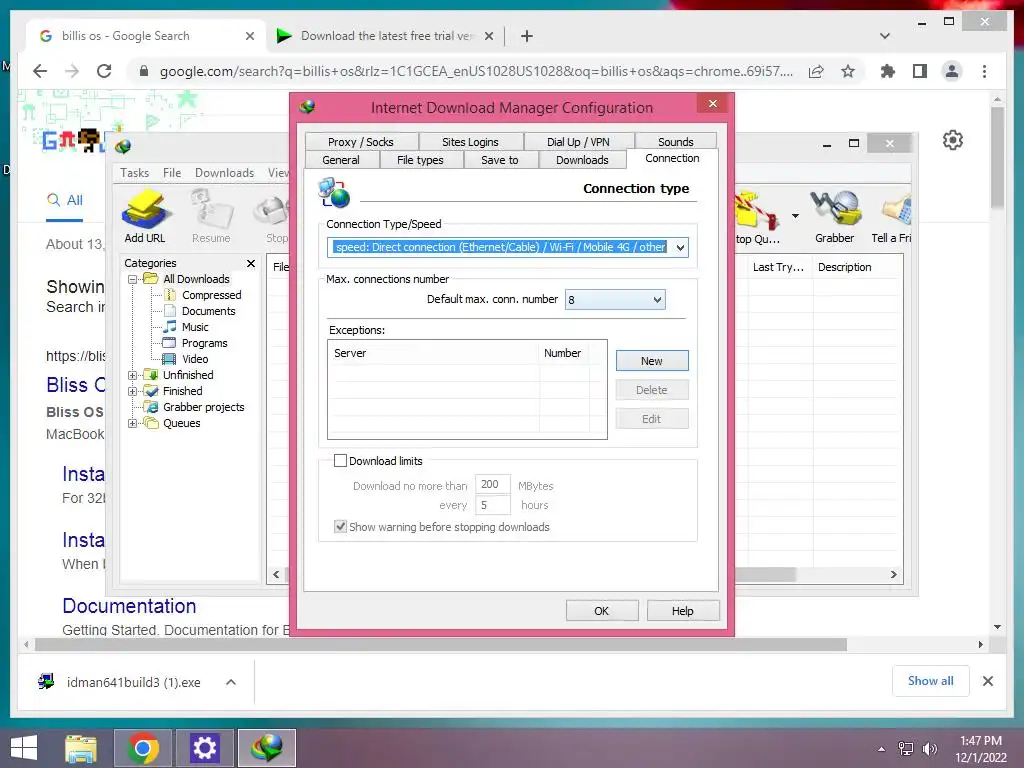Click the Chrome back arrow

[40, 71]
